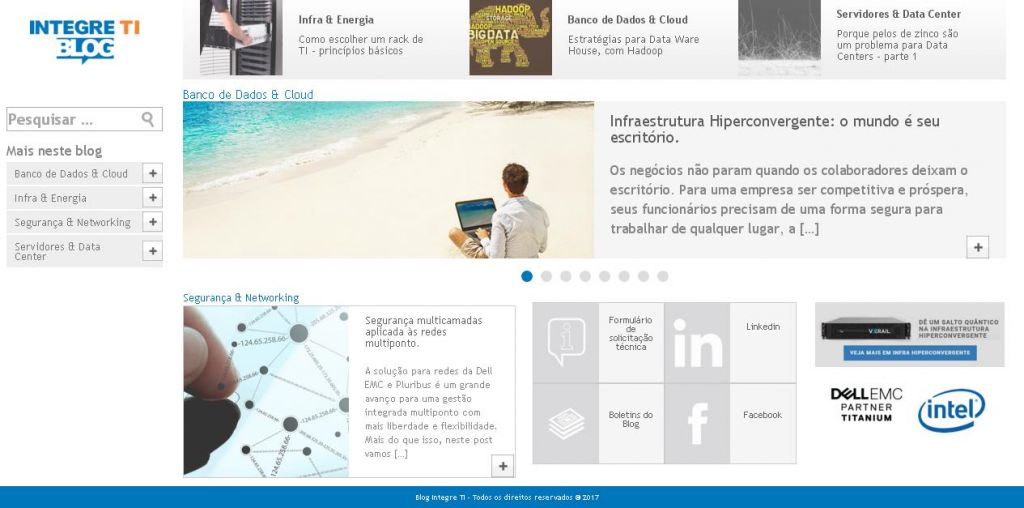Open Infra & Energia sidebar item
1024x508 pixels.
(x=50, y=198)
